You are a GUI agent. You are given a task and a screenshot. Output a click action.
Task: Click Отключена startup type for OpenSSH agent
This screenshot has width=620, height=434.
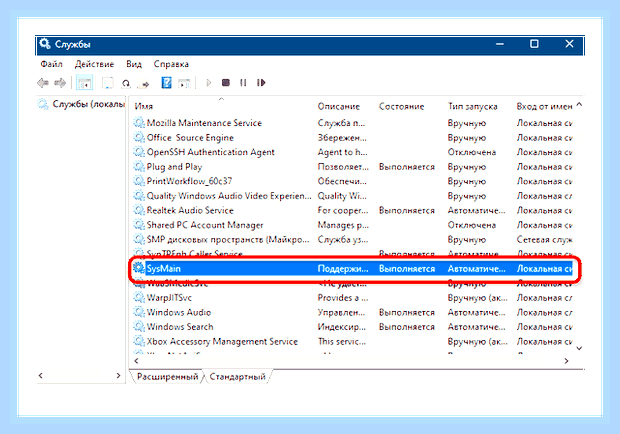[472, 152]
